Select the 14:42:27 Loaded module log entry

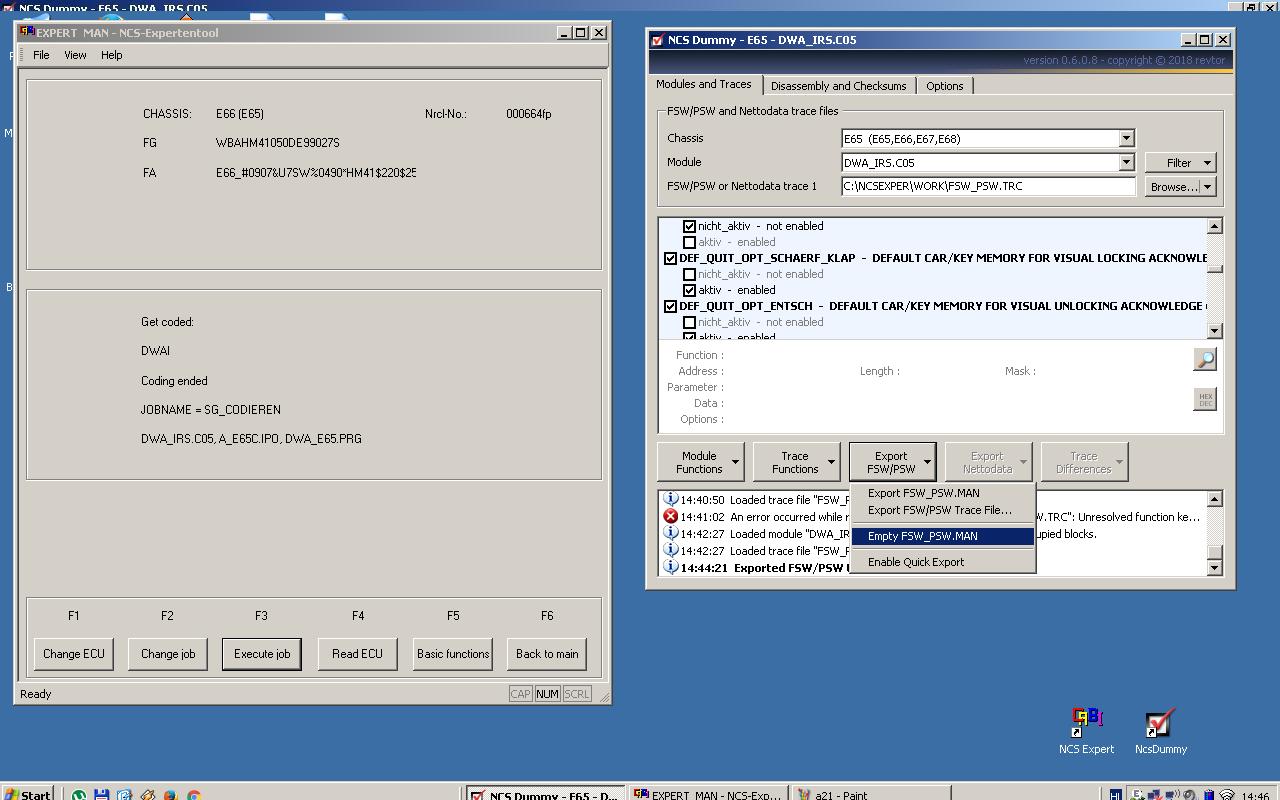click(932, 534)
